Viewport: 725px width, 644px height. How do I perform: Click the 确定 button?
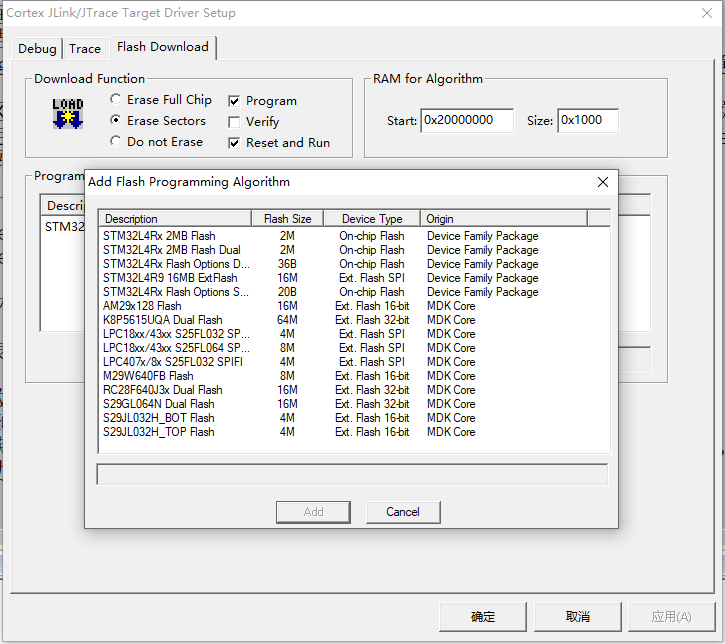click(x=483, y=616)
